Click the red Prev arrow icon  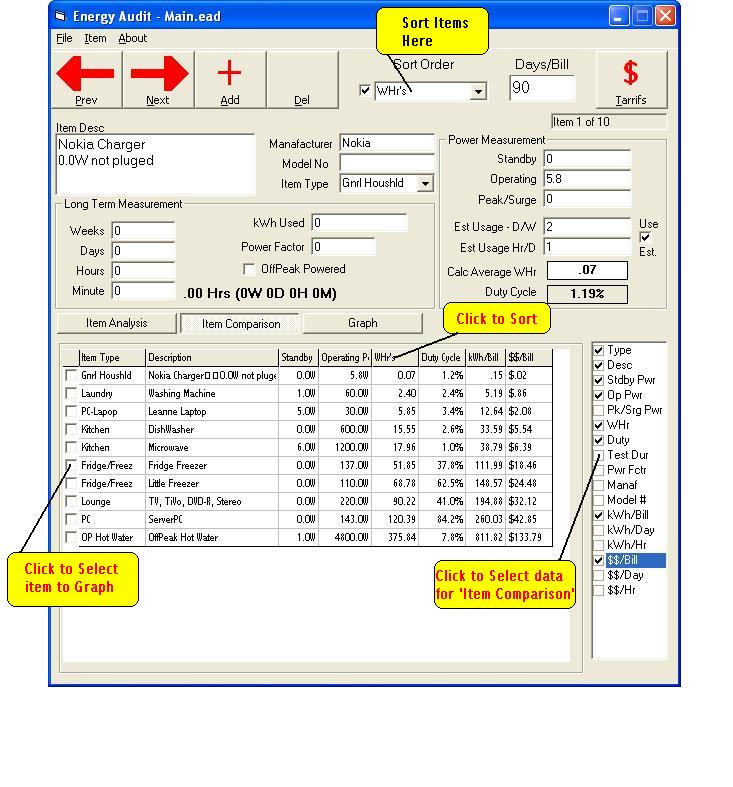85,74
